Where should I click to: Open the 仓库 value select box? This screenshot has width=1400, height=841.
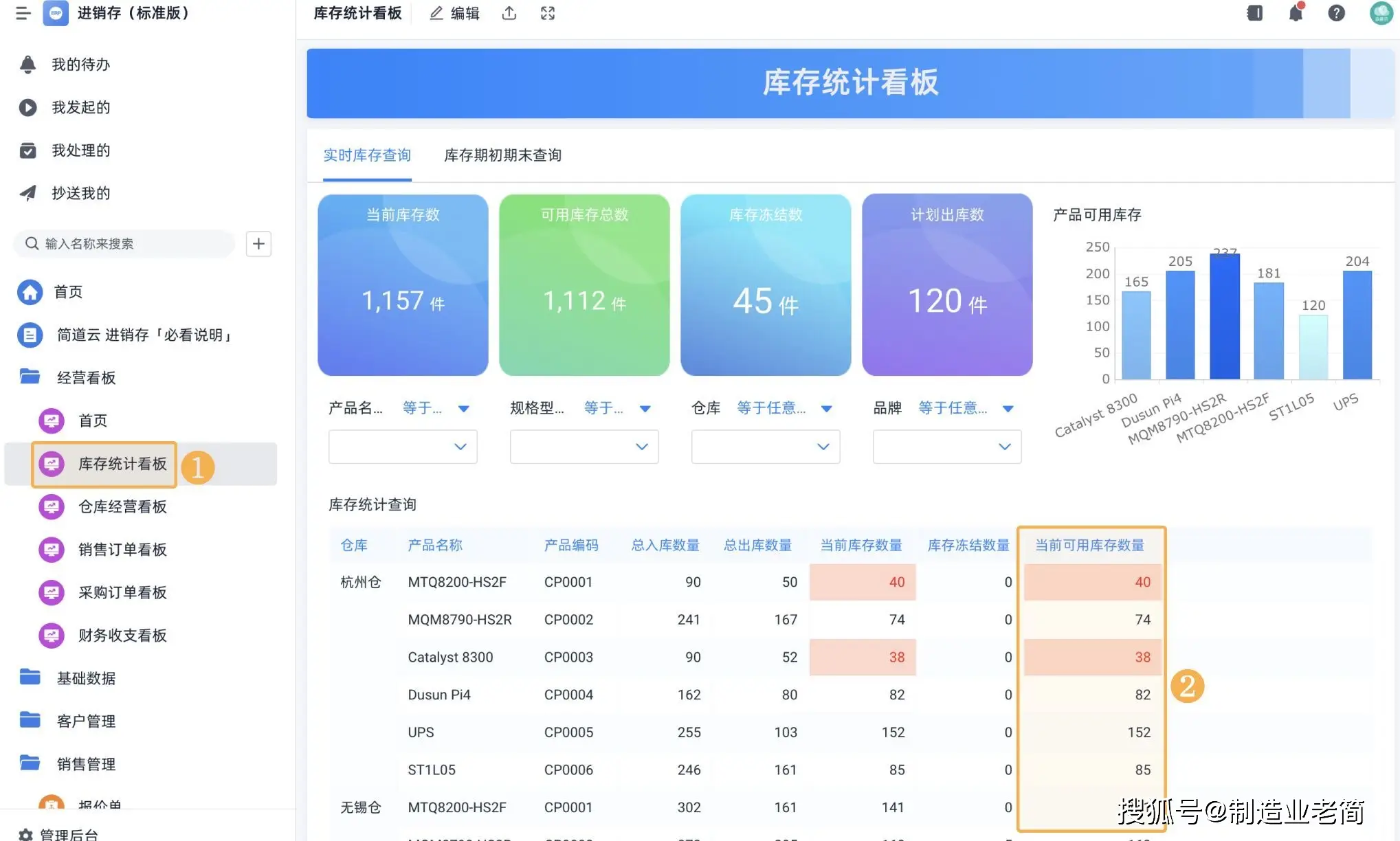[766, 447]
